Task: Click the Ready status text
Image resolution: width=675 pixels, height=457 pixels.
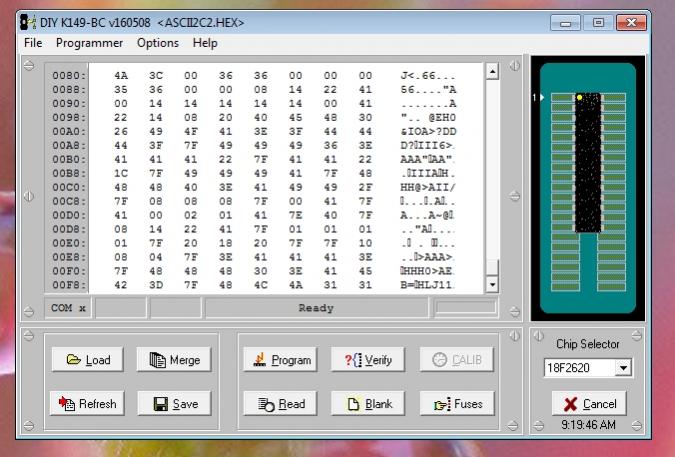Action: pyautogui.click(x=316, y=308)
